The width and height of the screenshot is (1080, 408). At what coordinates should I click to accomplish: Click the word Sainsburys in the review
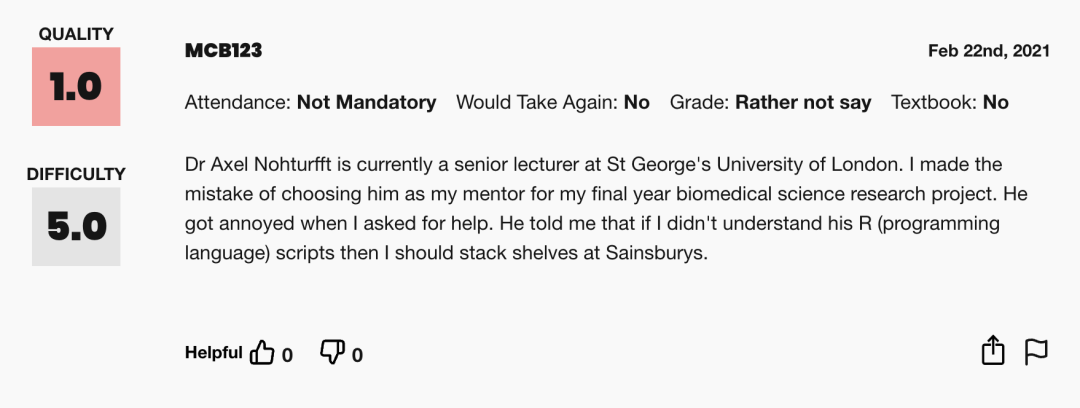click(x=656, y=253)
